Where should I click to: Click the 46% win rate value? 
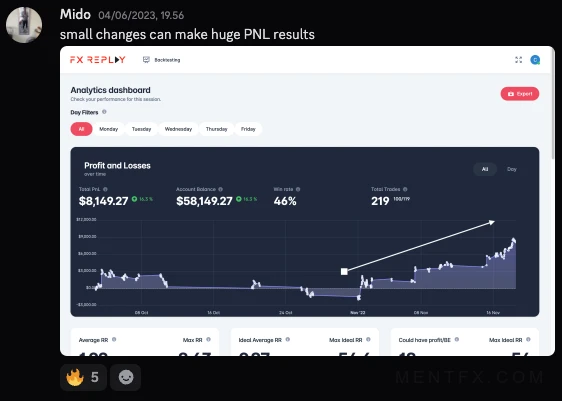pos(285,201)
